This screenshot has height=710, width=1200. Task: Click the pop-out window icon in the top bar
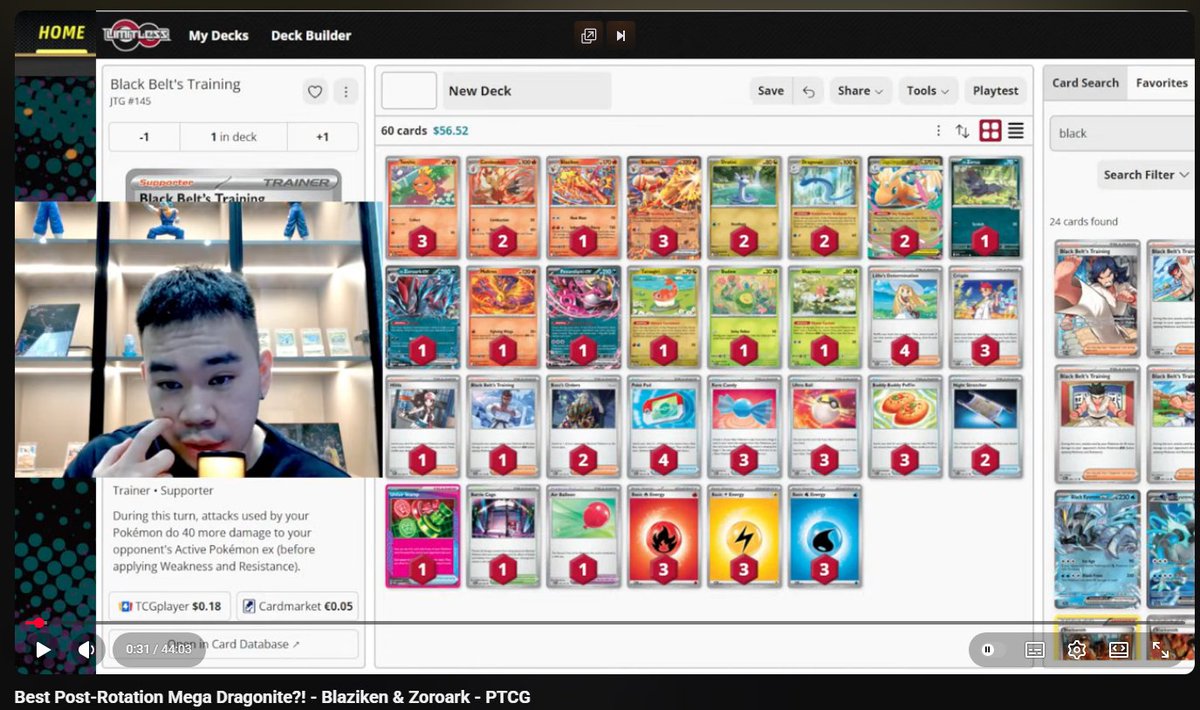click(589, 36)
